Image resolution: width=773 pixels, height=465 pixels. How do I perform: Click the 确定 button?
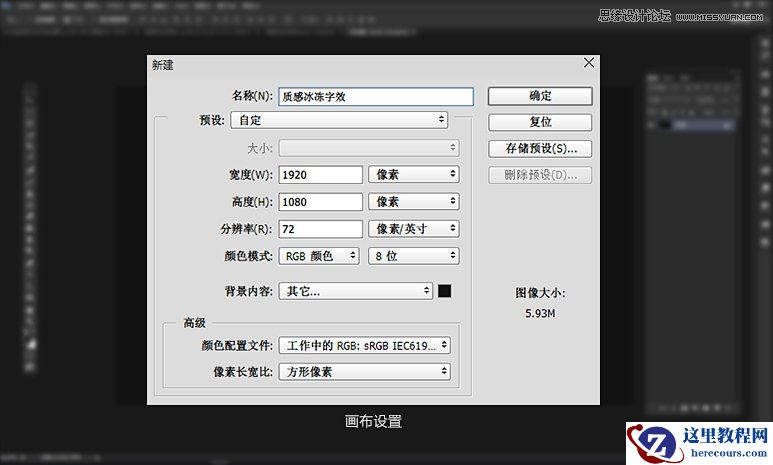[540, 96]
